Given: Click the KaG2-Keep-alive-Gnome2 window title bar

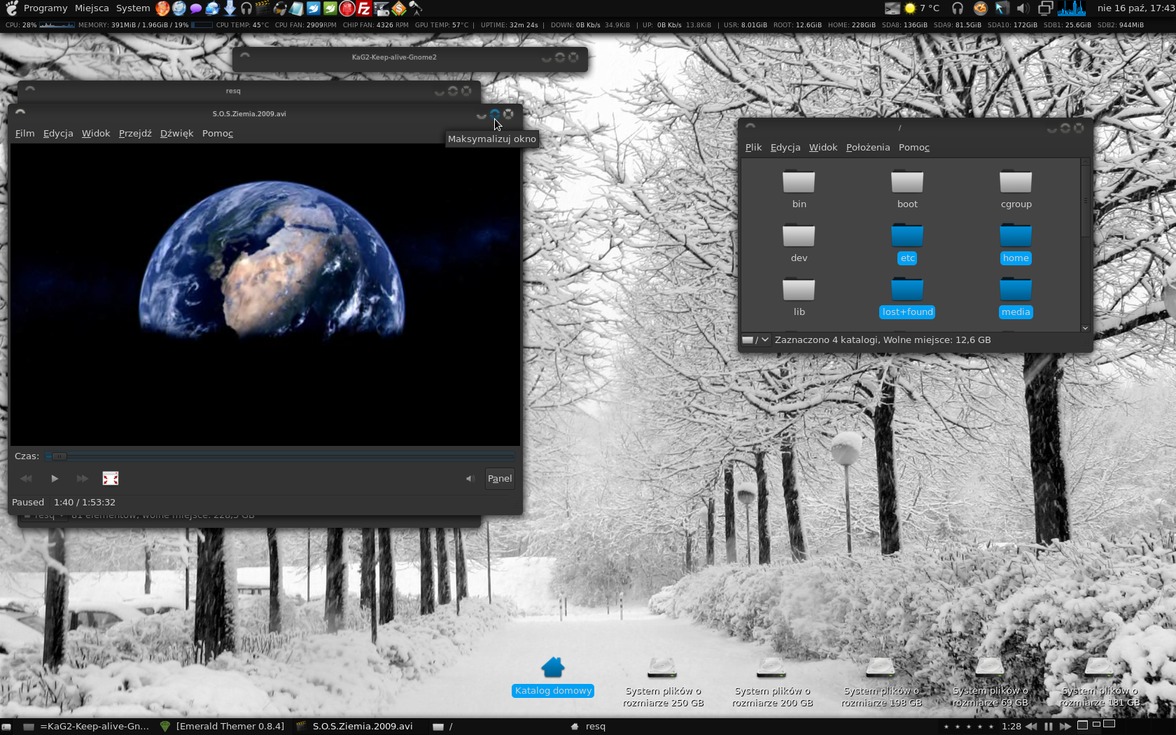Looking at the screenshot, I should pyautogui.click(x=410, y=57).
